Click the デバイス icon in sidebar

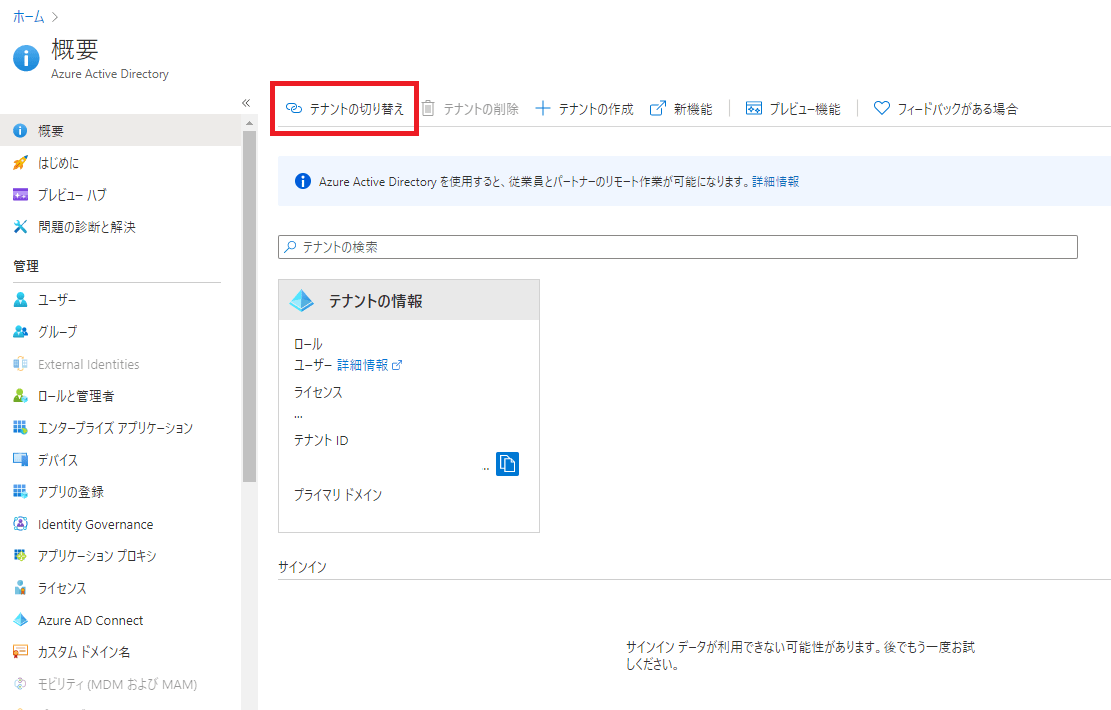pyautogui.click(x=21, y=460)
